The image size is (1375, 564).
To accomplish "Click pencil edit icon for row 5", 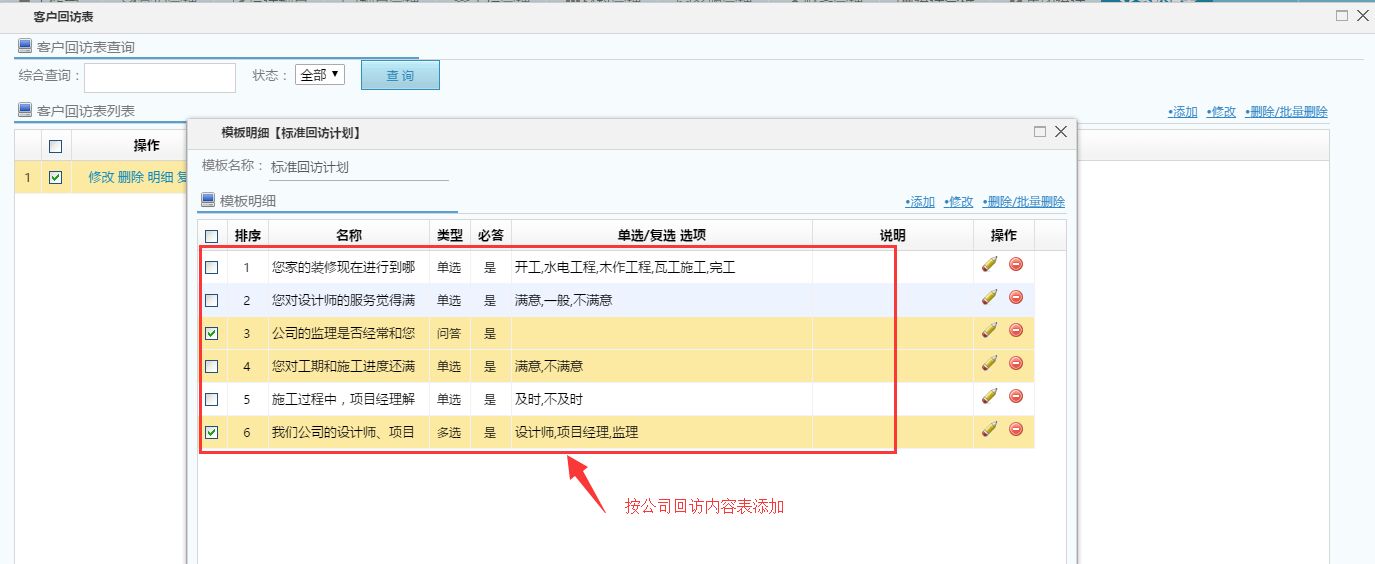I will click(990, 397).
